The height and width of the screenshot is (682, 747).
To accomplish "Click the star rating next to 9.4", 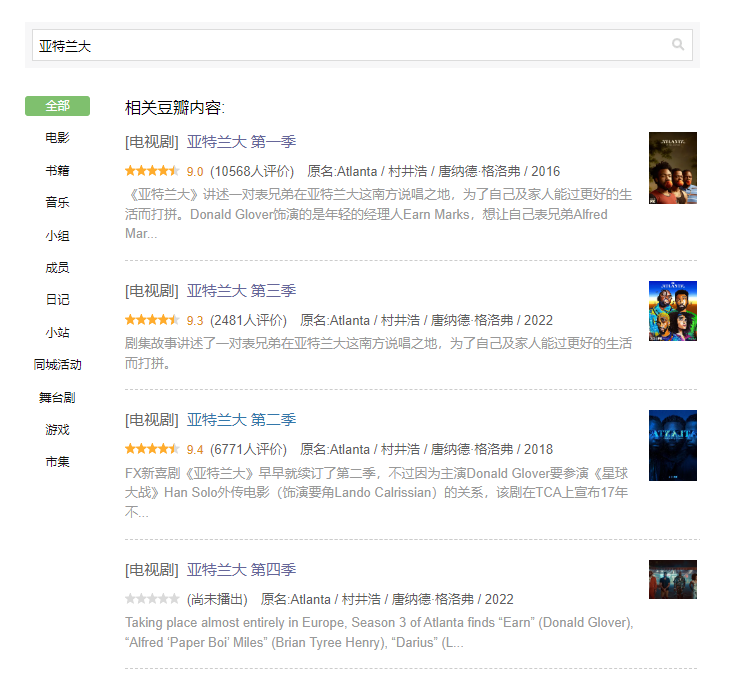I will [x=152, y=449].
